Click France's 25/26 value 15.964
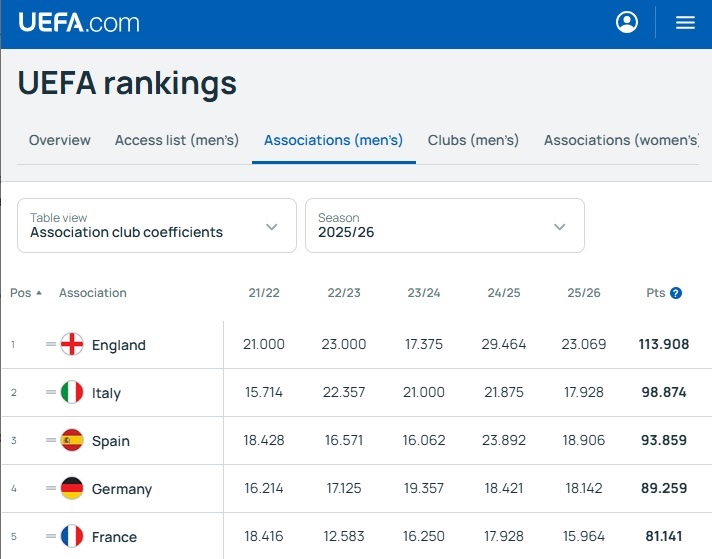The image size is (712, 559). [583, 536]
